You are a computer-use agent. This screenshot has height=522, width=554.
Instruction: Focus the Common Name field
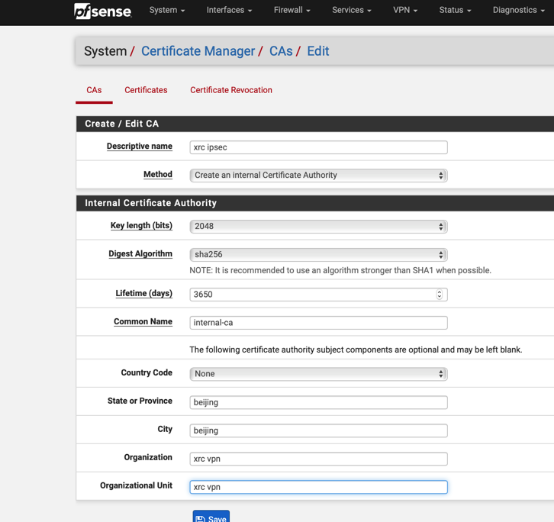click(x=319, y=323)
